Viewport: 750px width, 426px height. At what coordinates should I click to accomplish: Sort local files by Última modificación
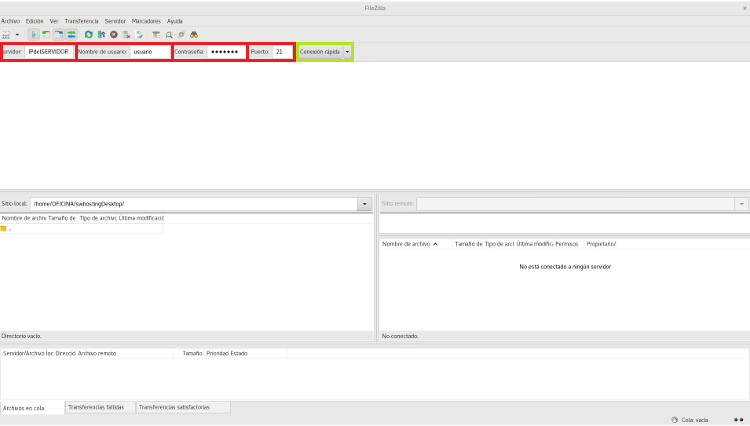click(141, 218)
